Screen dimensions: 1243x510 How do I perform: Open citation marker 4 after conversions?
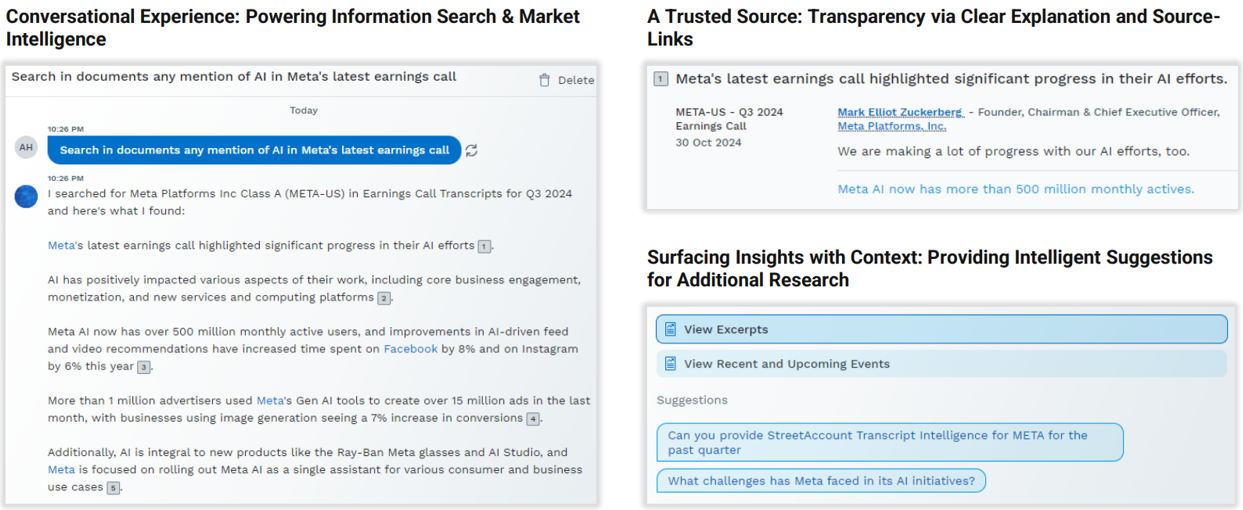534,418
